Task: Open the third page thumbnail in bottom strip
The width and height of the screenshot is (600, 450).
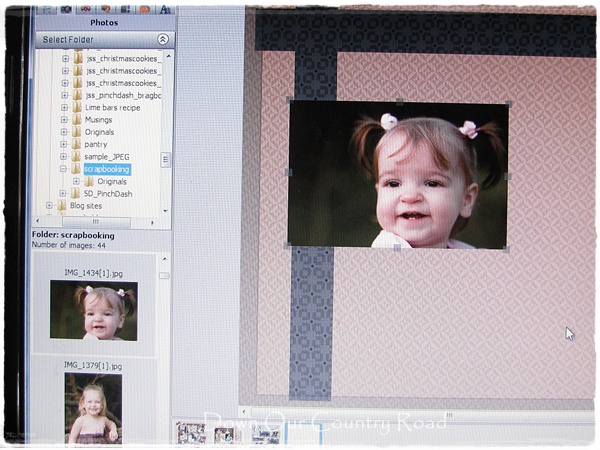Action: pos(266,434)
